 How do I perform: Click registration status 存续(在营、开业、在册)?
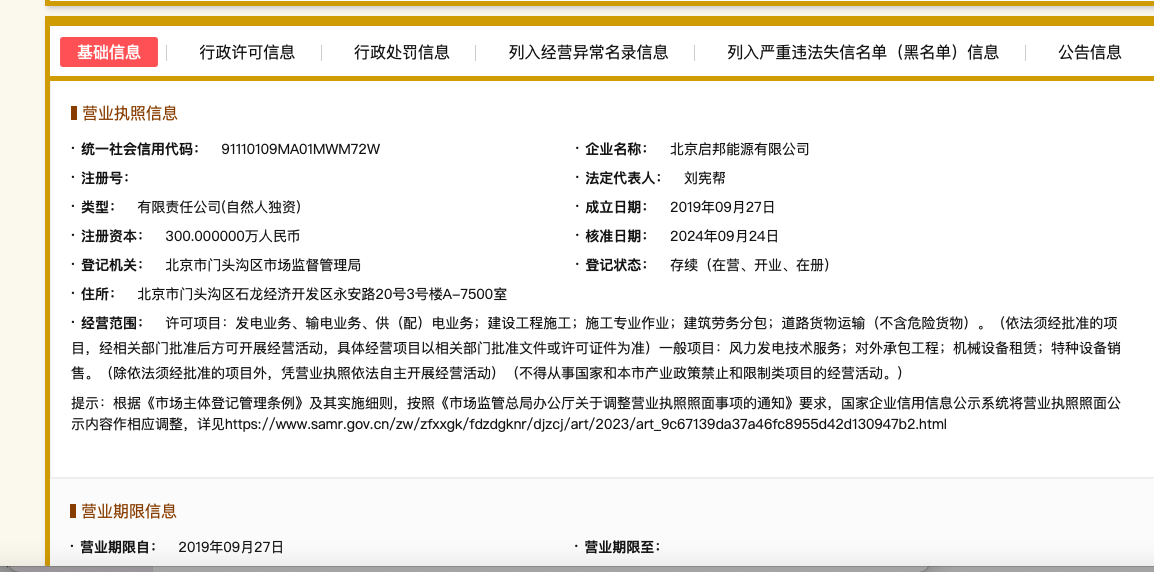coord(751,265)
